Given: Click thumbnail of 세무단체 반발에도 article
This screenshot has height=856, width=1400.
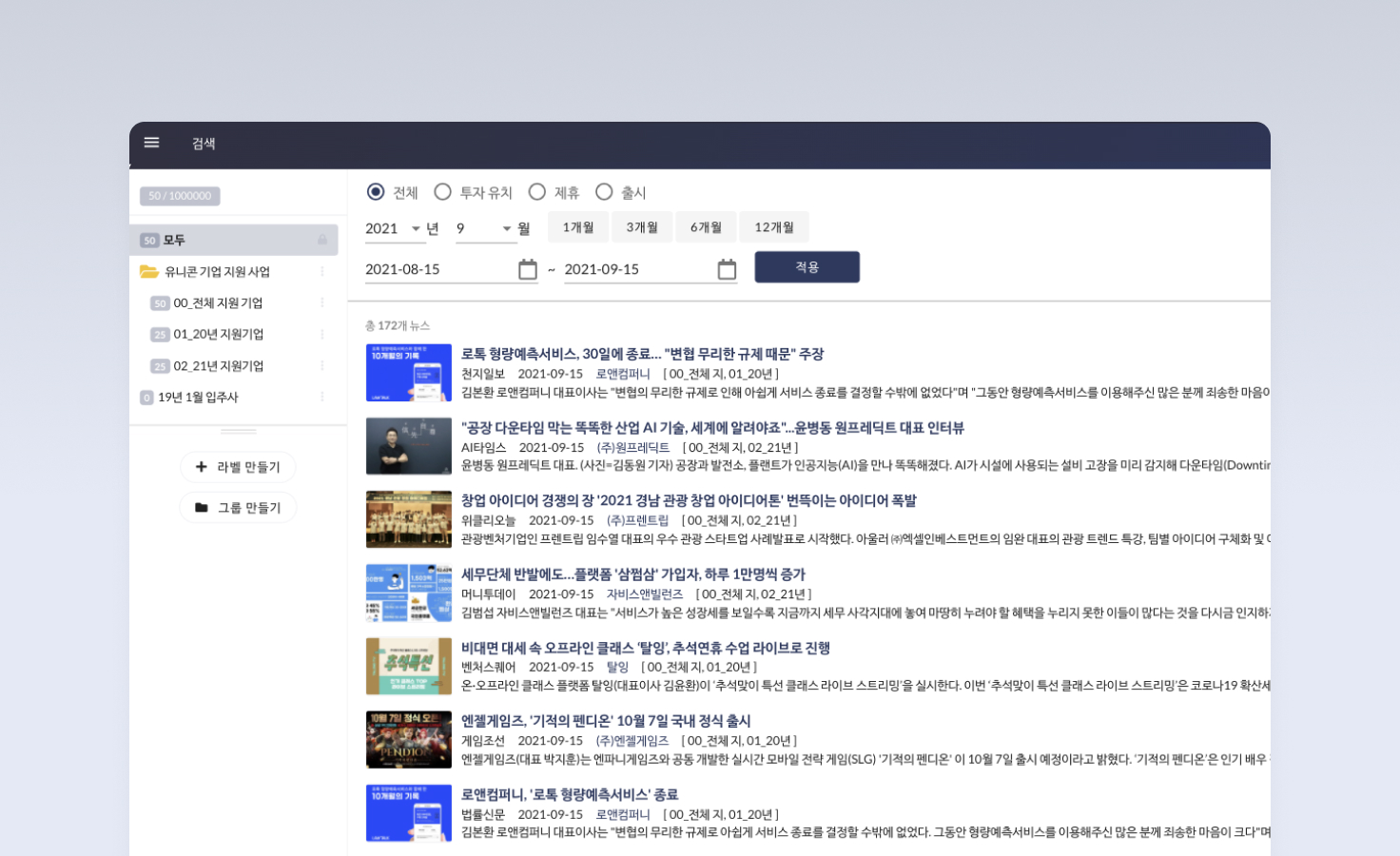Looking at the screenshot, I should pyautogui.click(x=409, y=593).
